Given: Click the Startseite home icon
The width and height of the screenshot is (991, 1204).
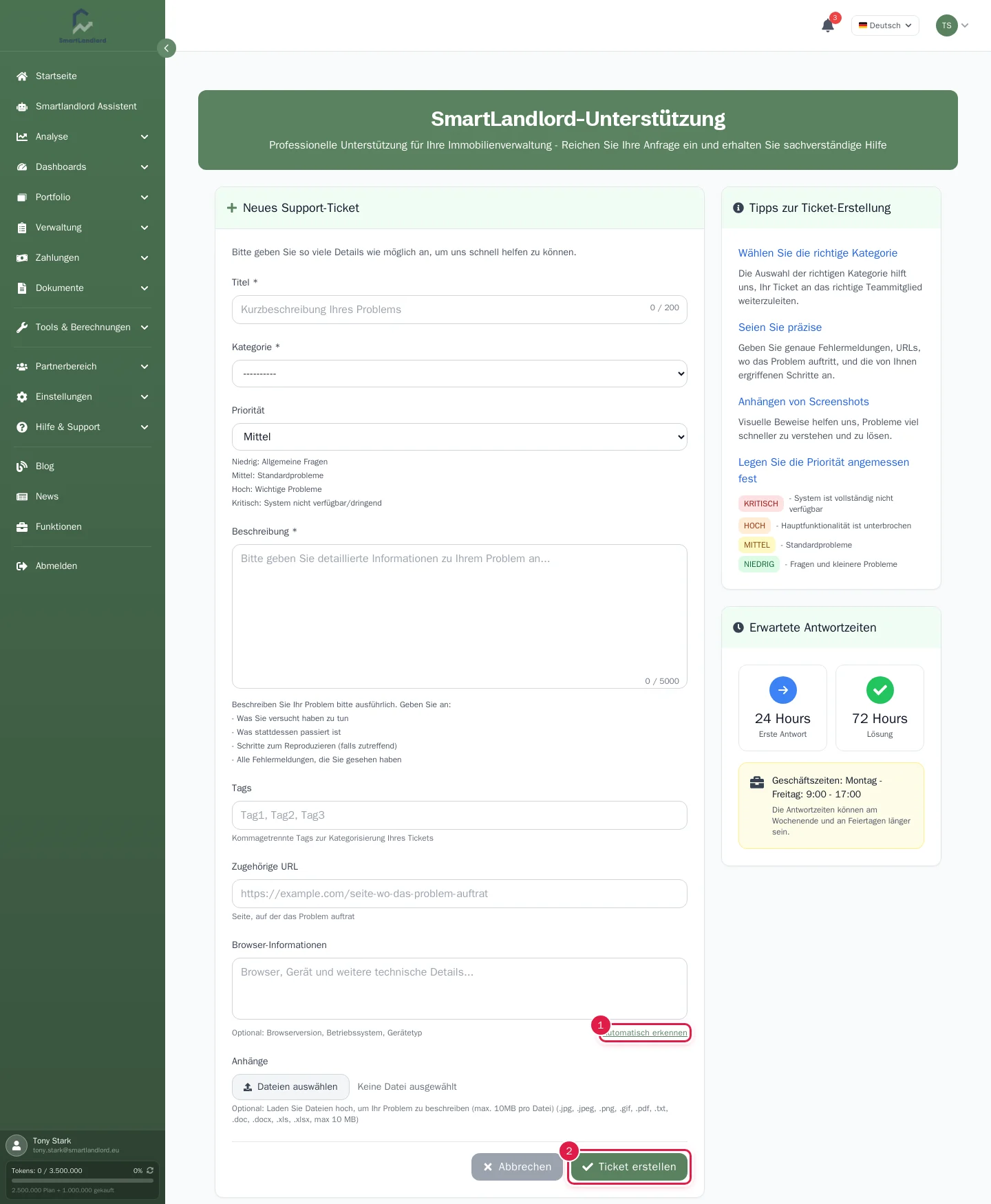Looking at the screenshot, I should tap(22, 76).
